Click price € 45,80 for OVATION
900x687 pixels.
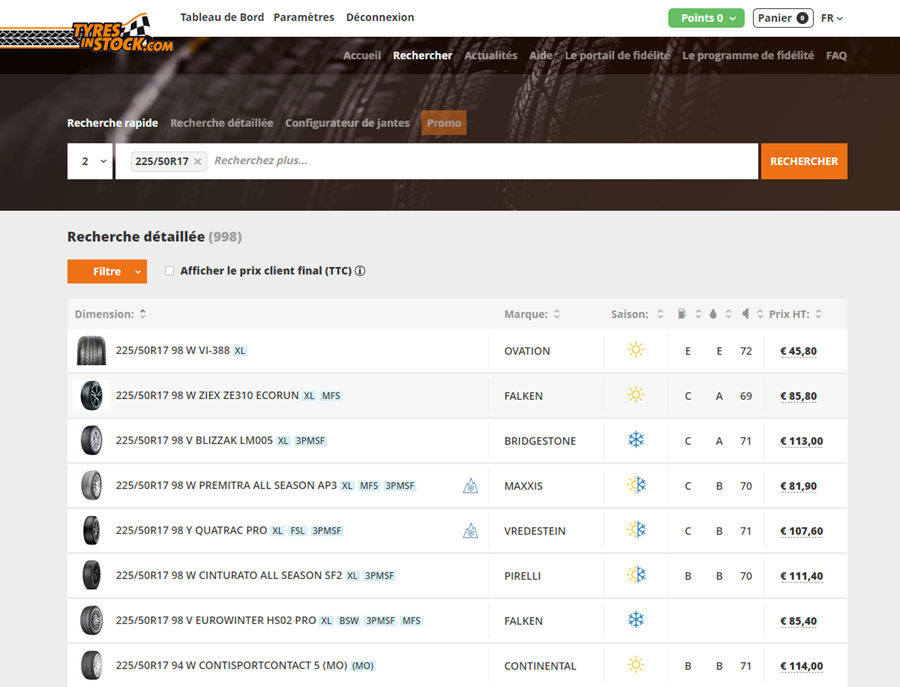(x=798, y=351)
